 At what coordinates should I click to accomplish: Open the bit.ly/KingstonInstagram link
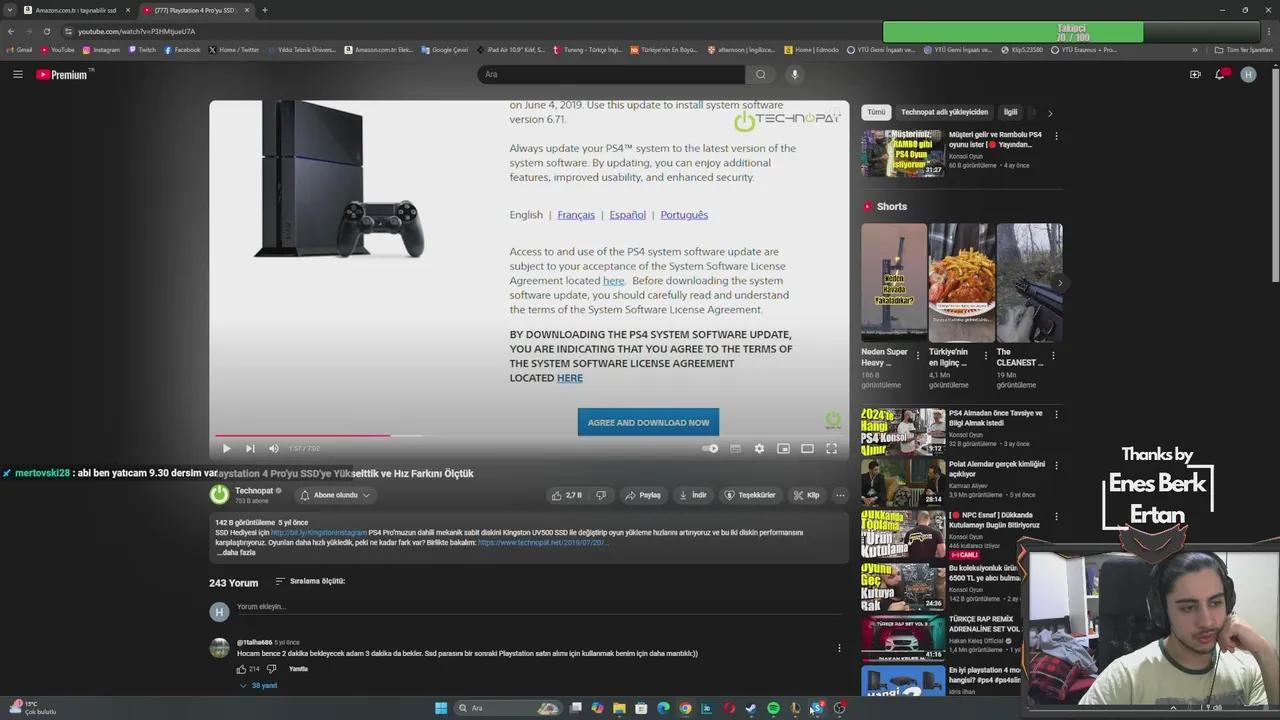(318, 532)
